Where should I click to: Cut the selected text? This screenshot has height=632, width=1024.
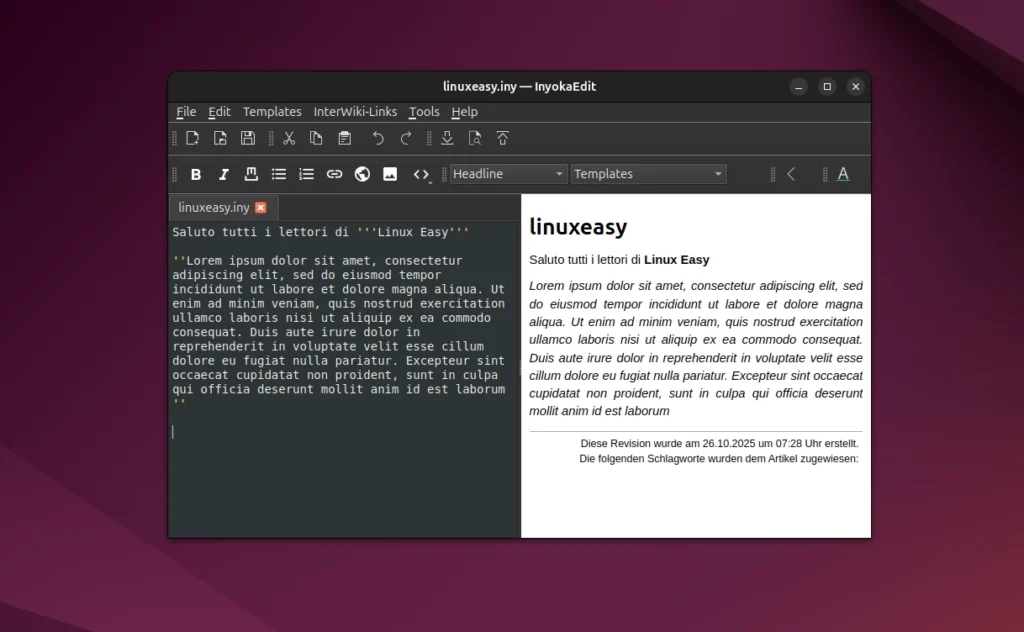[x=288, y=137]
